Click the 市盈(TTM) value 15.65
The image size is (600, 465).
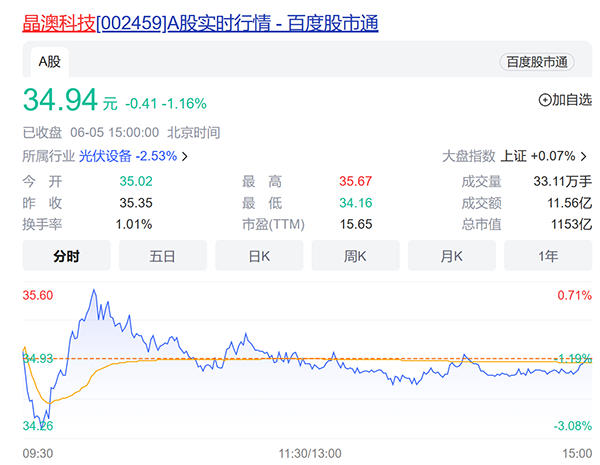[356, 224]
